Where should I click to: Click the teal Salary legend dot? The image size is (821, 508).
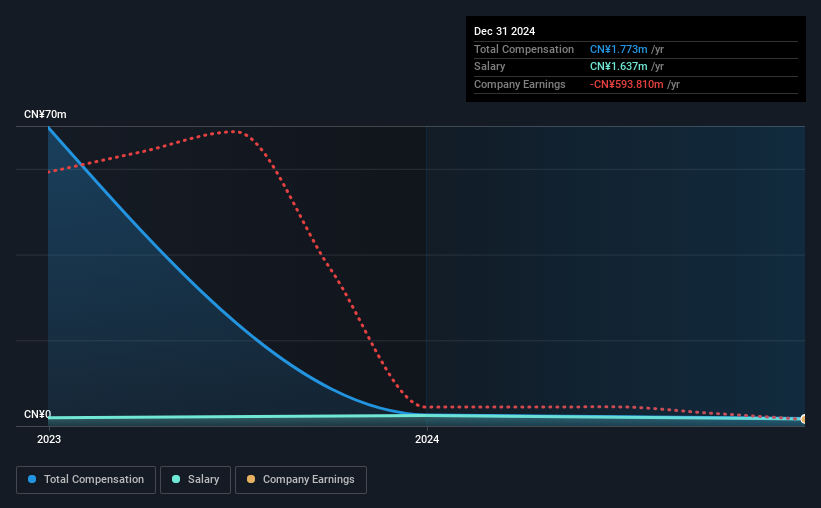pyautogui.click(x=176, y=479)
